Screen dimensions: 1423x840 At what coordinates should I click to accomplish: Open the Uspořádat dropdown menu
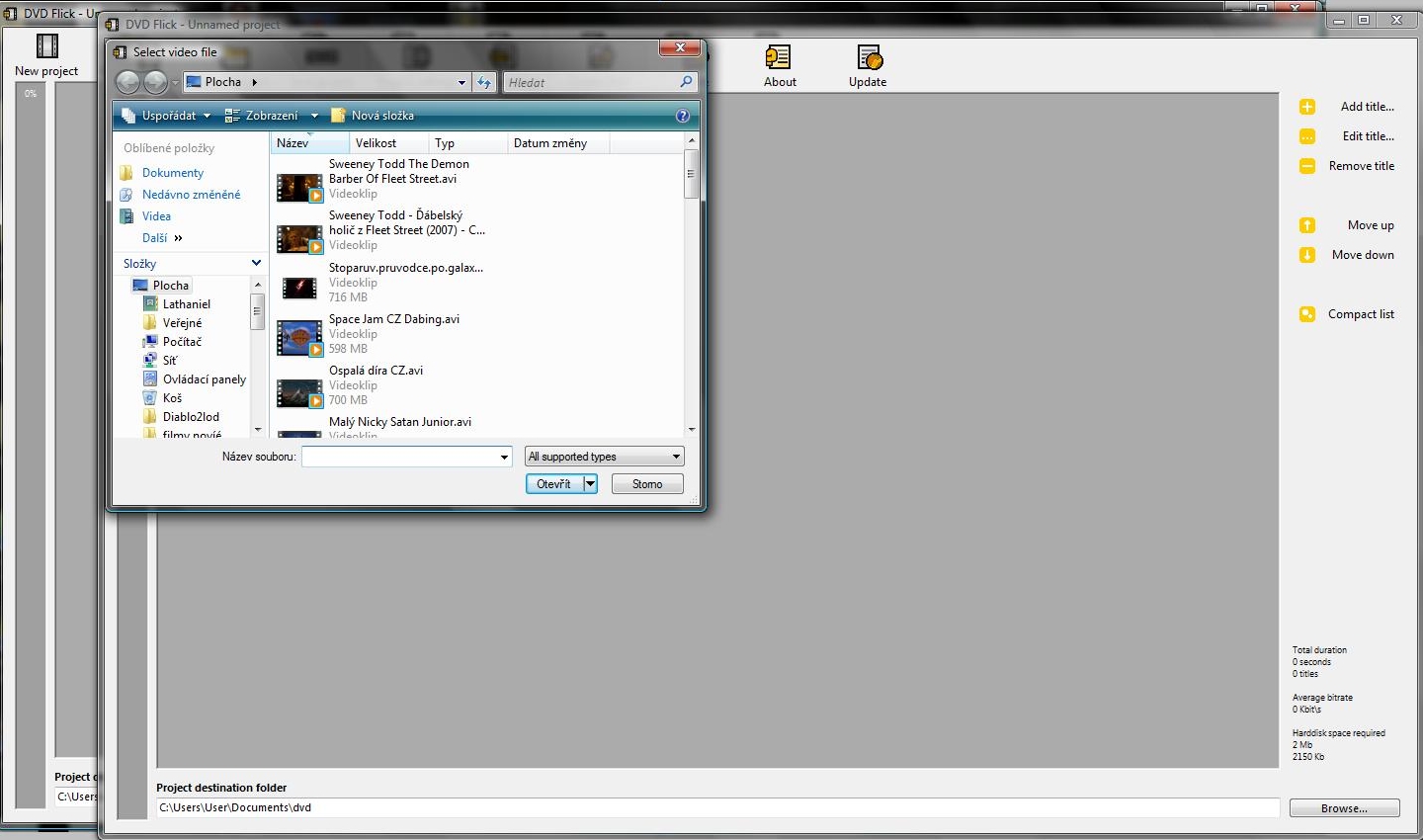[166, 116]
